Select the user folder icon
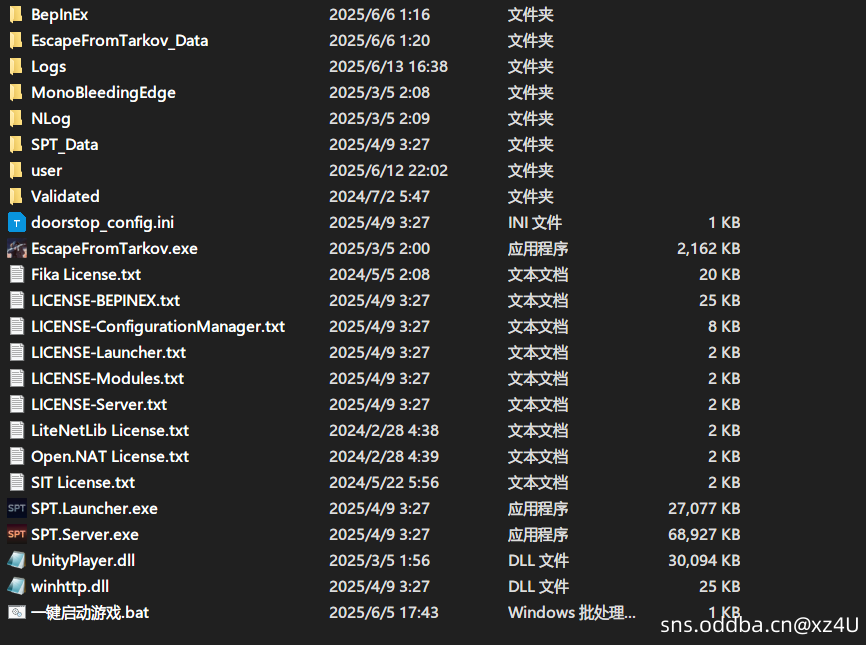 [16, 170]
